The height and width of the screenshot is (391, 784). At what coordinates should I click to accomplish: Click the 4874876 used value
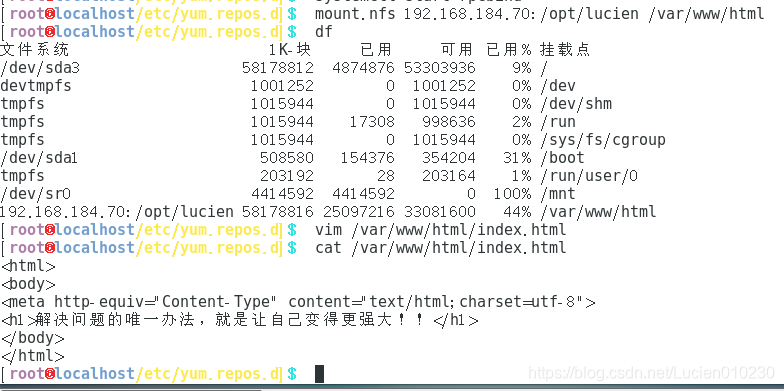point(364,68)
